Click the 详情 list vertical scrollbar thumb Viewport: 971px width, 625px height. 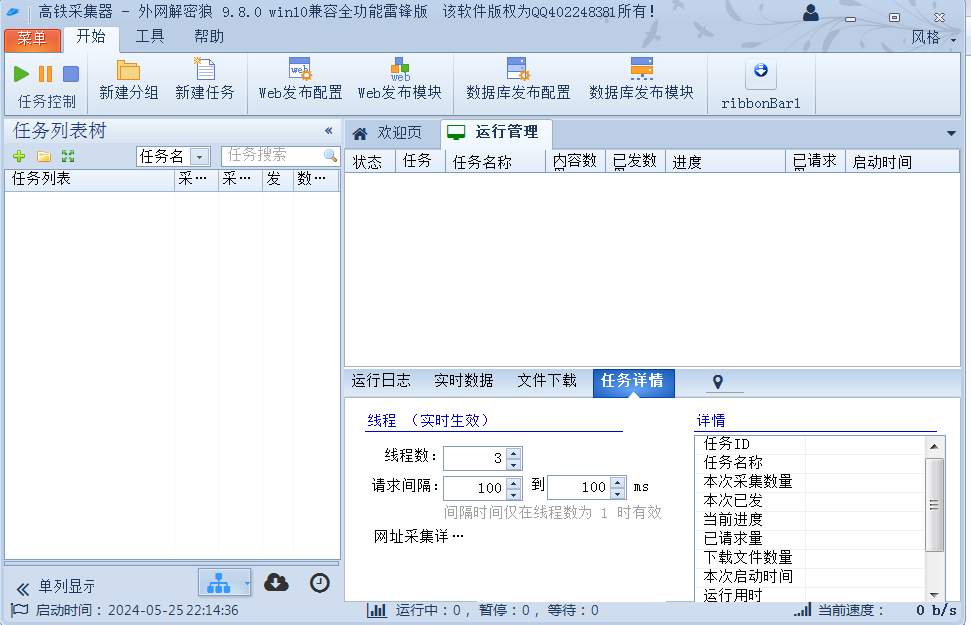[934, 505]
